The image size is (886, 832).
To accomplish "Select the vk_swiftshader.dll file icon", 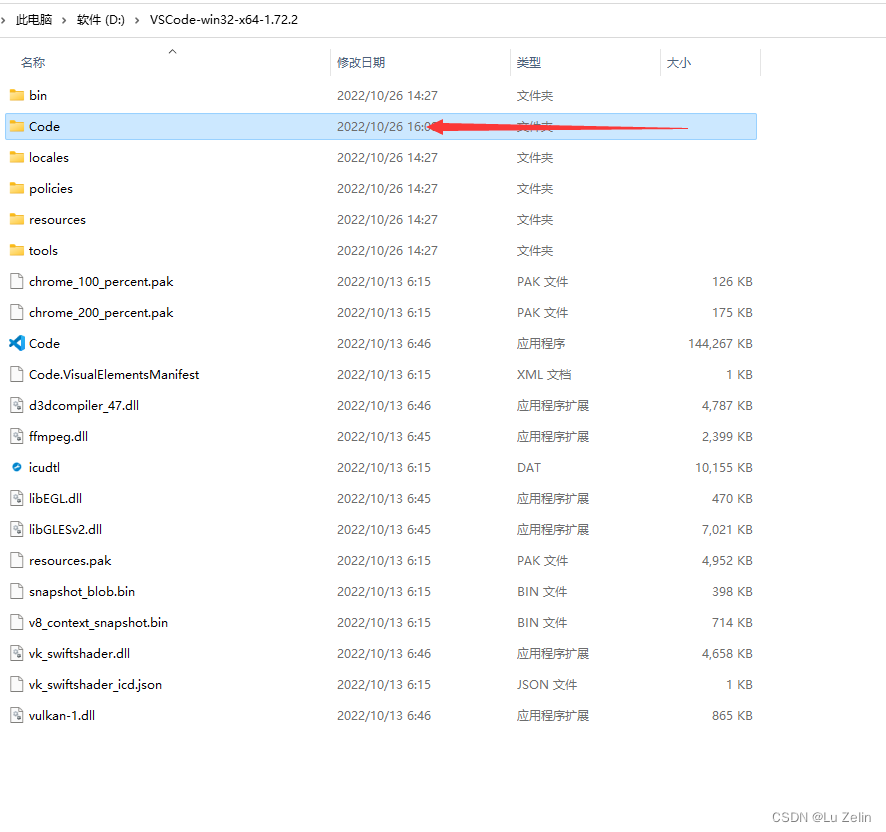I will (17, 654).
